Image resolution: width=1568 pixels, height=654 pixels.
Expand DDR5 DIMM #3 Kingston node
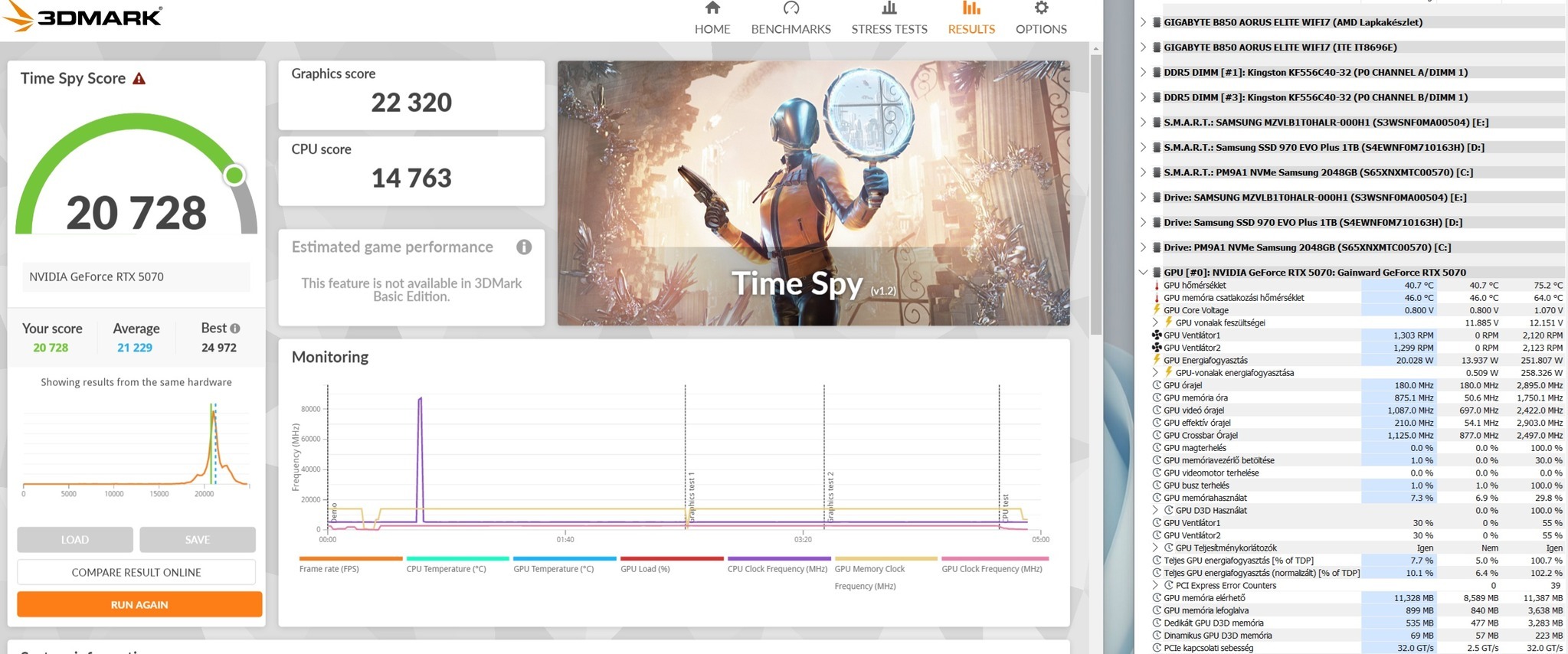pos(1143,97)
